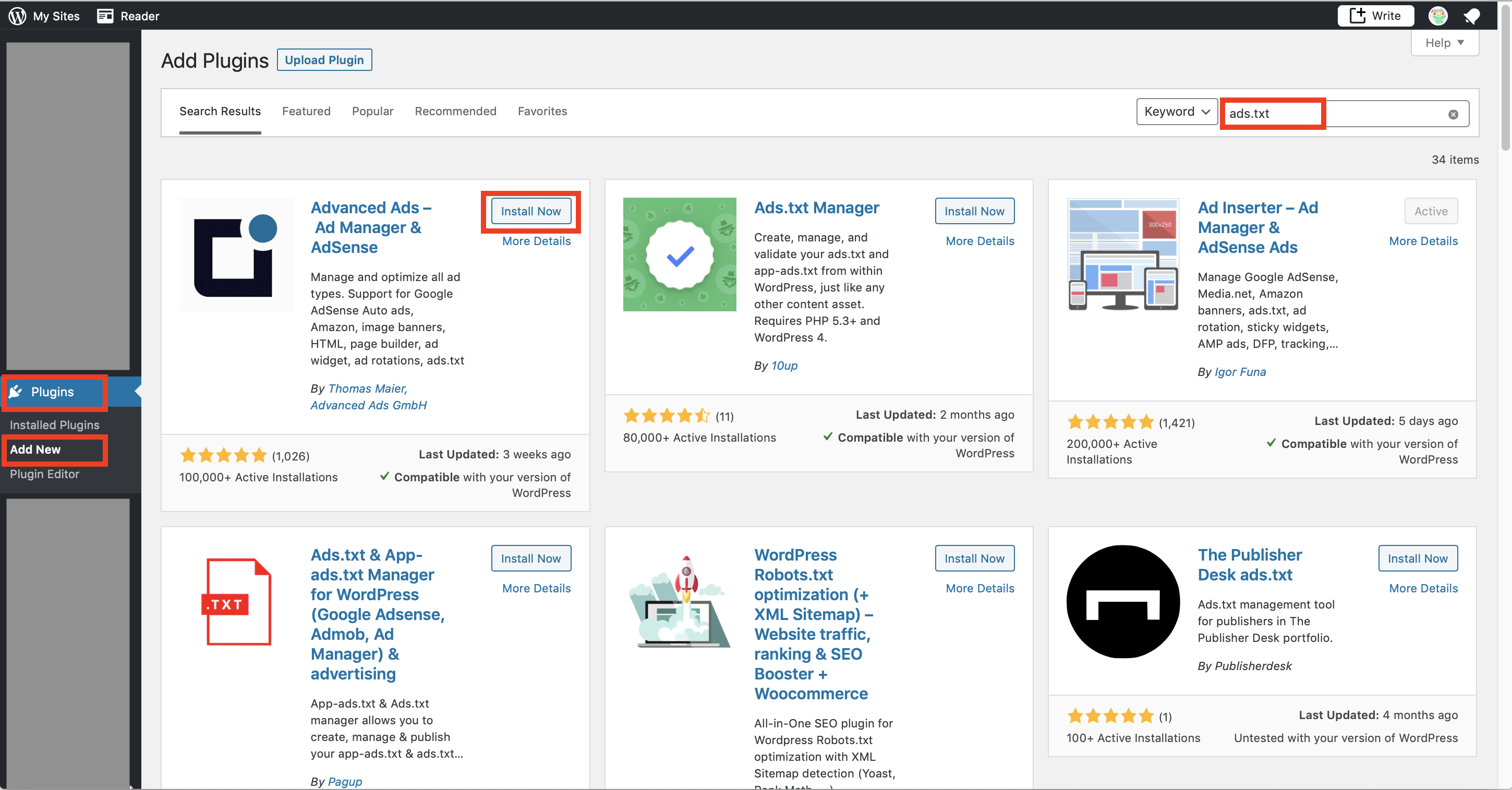Switch to the Search Results tab
The width and height of the screenshot is (1512, 790).
point(220,112)
